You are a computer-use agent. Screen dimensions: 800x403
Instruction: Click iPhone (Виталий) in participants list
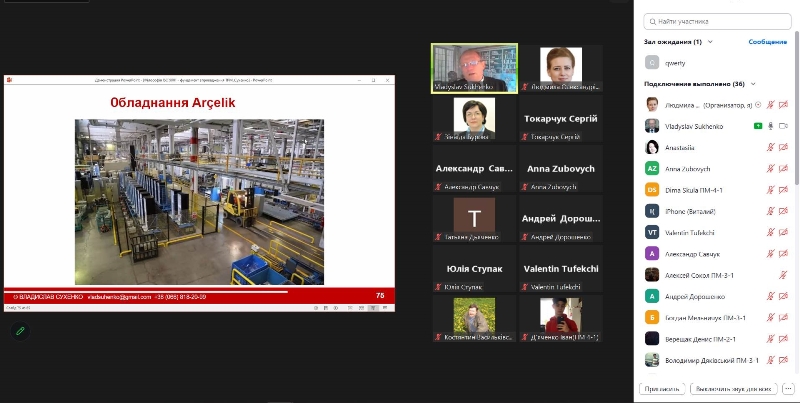(x=690, y=211)
